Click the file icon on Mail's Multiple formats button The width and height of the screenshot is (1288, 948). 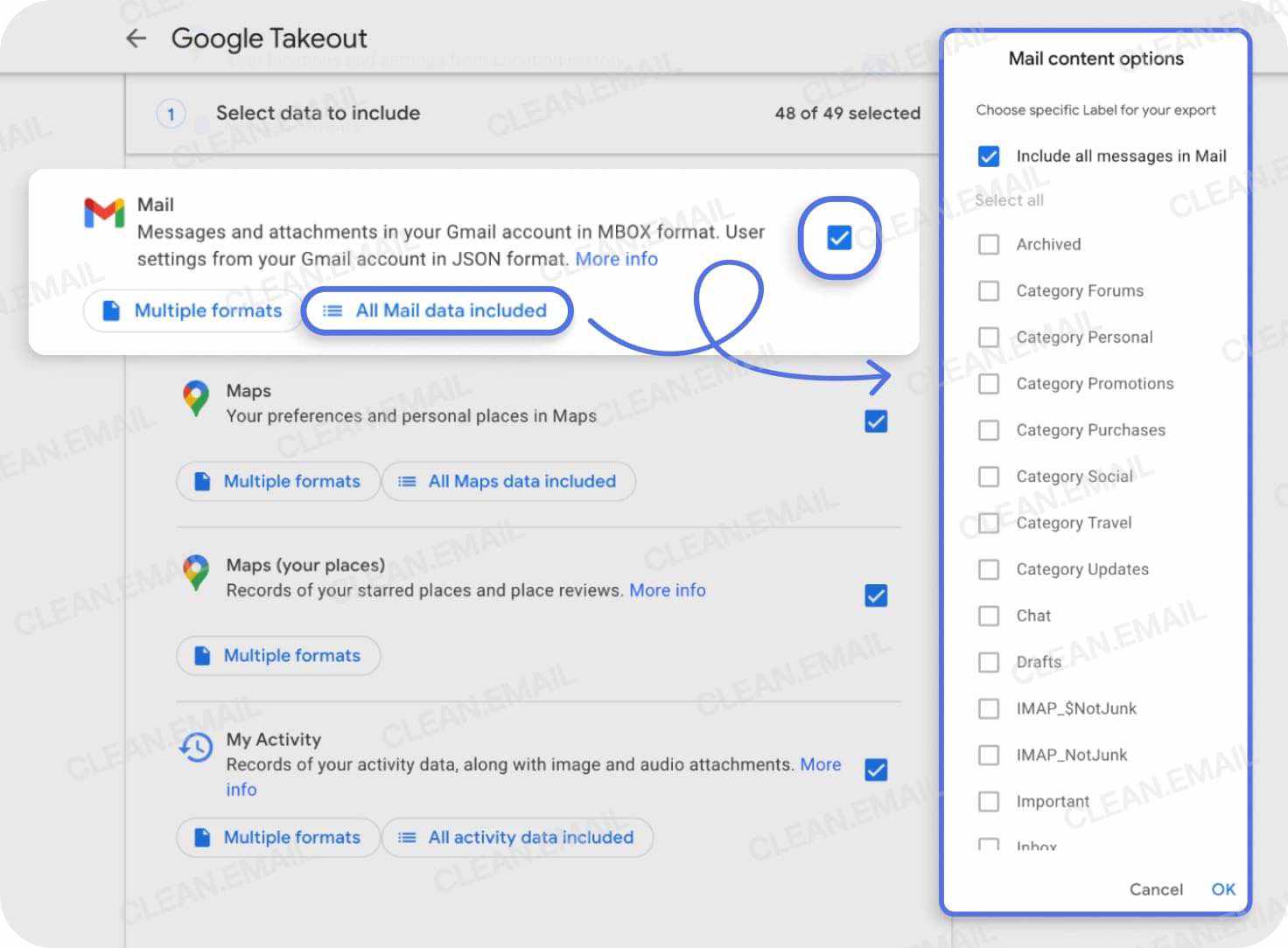click(111, 310)
